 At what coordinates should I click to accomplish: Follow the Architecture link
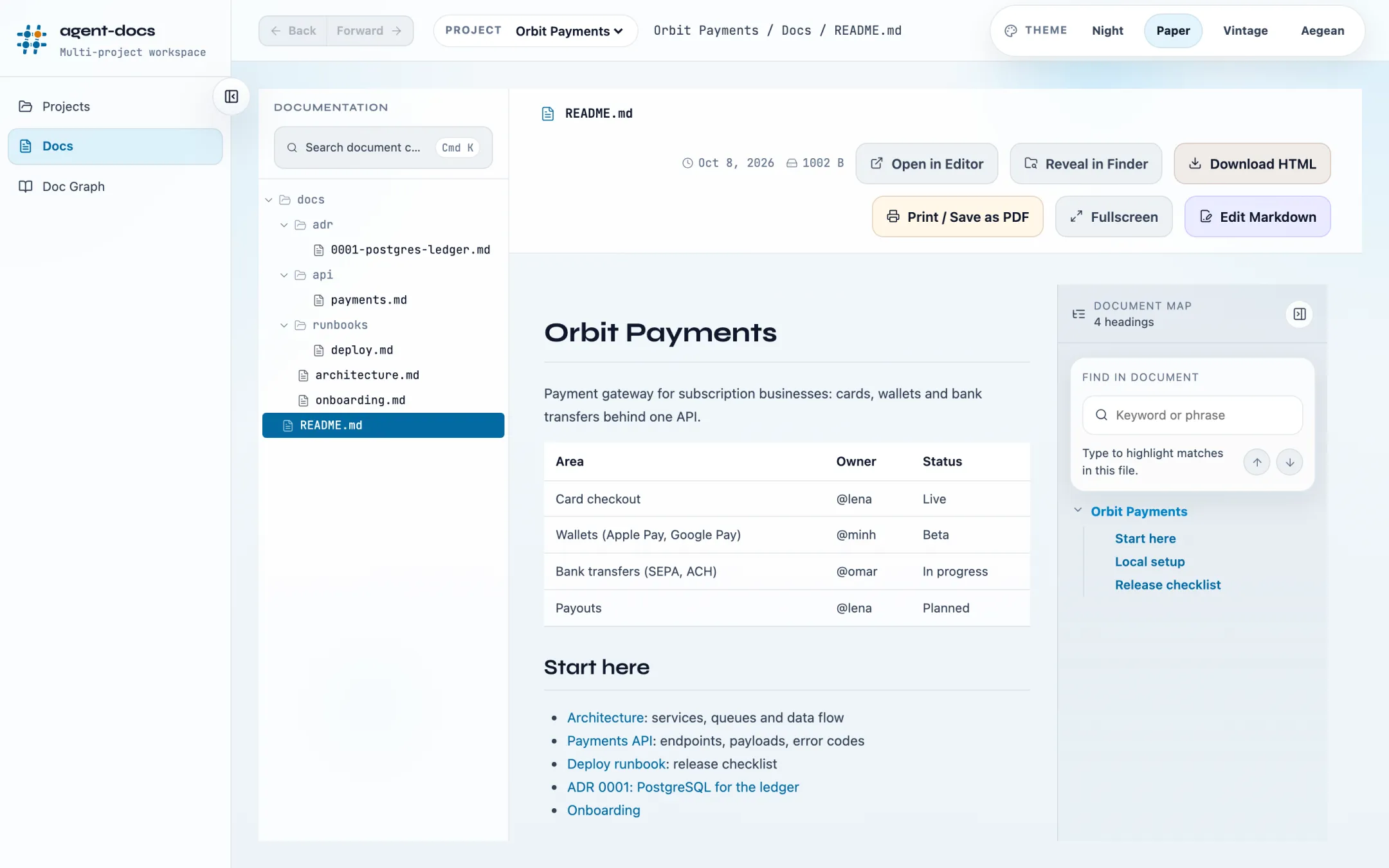point(606,718)
